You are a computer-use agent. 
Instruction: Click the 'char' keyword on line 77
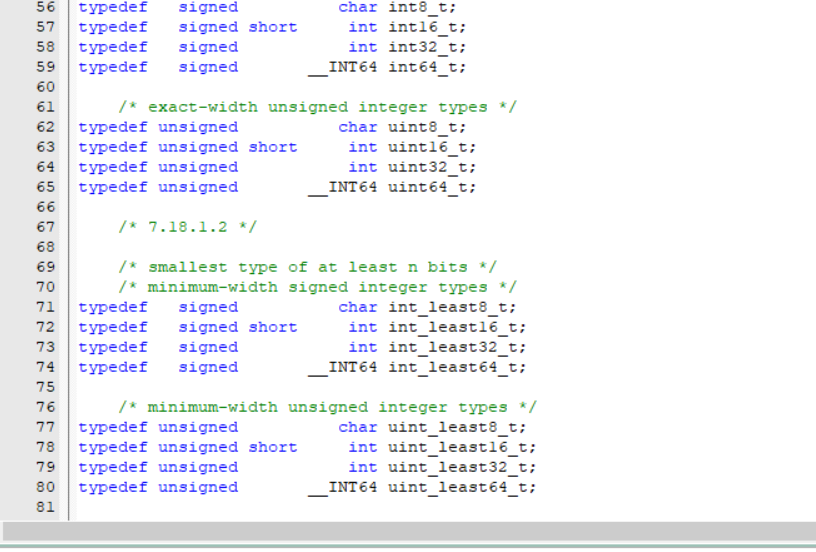pos(358,428)
